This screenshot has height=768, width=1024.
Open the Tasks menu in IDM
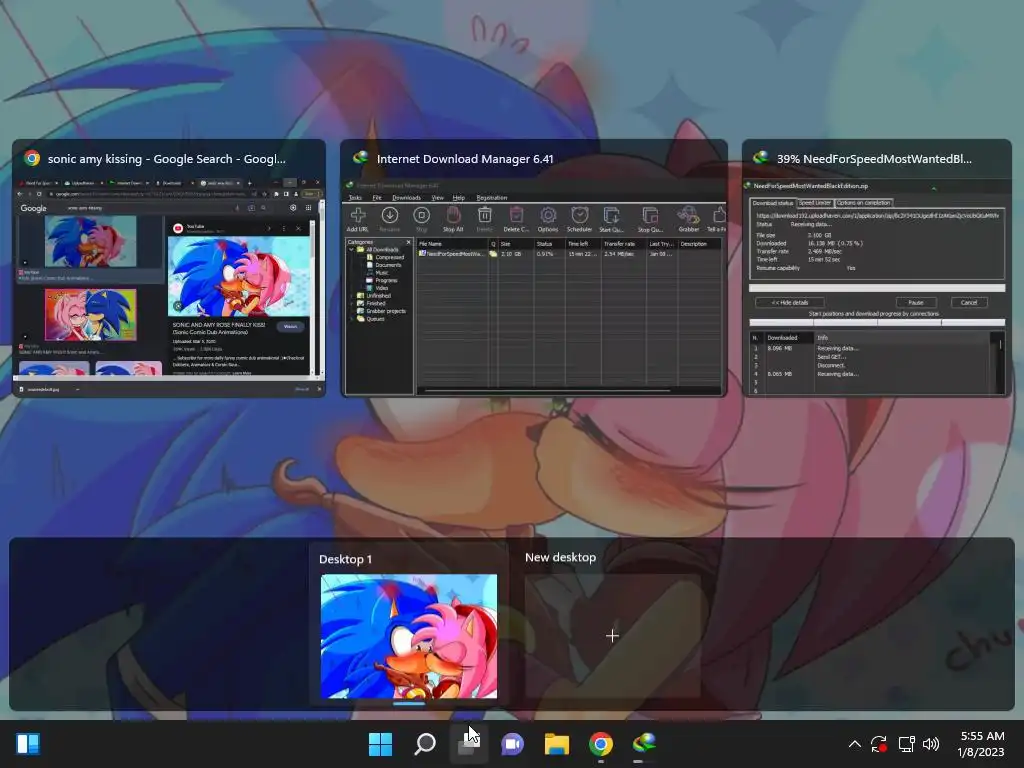[355, 197]
